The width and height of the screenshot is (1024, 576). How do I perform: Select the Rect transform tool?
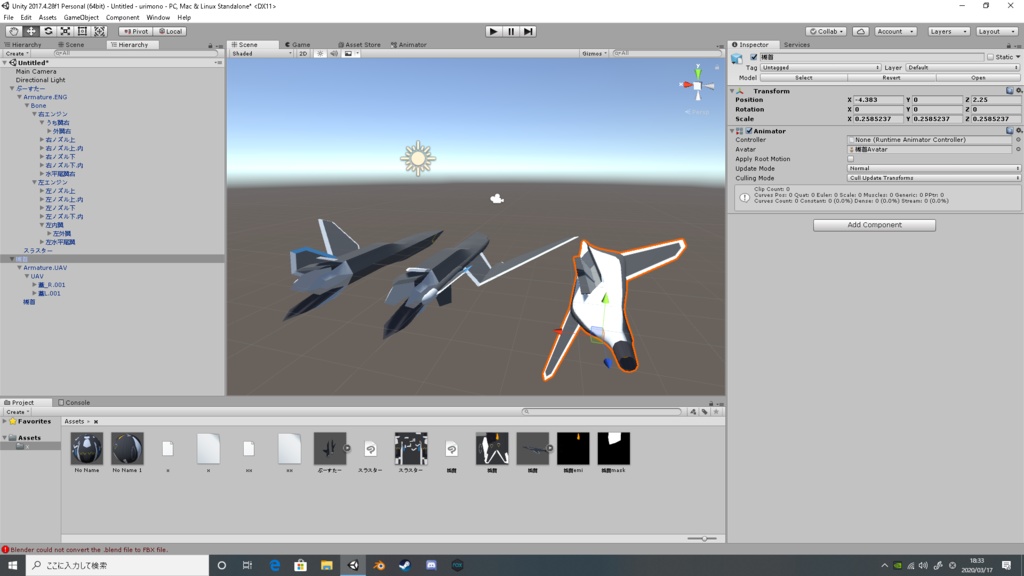82,31
